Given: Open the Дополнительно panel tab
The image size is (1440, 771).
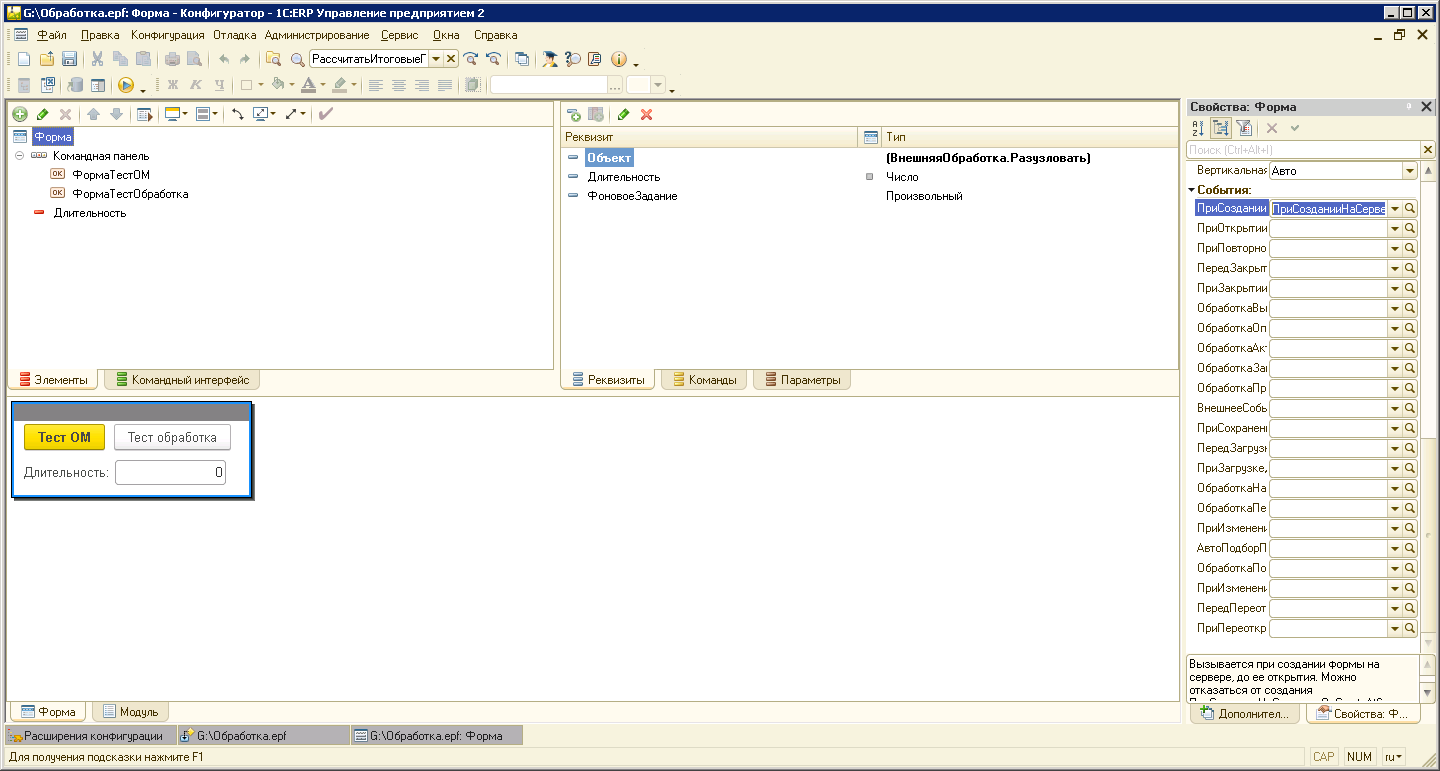Looking at the screenshot, I should 1245,714.
